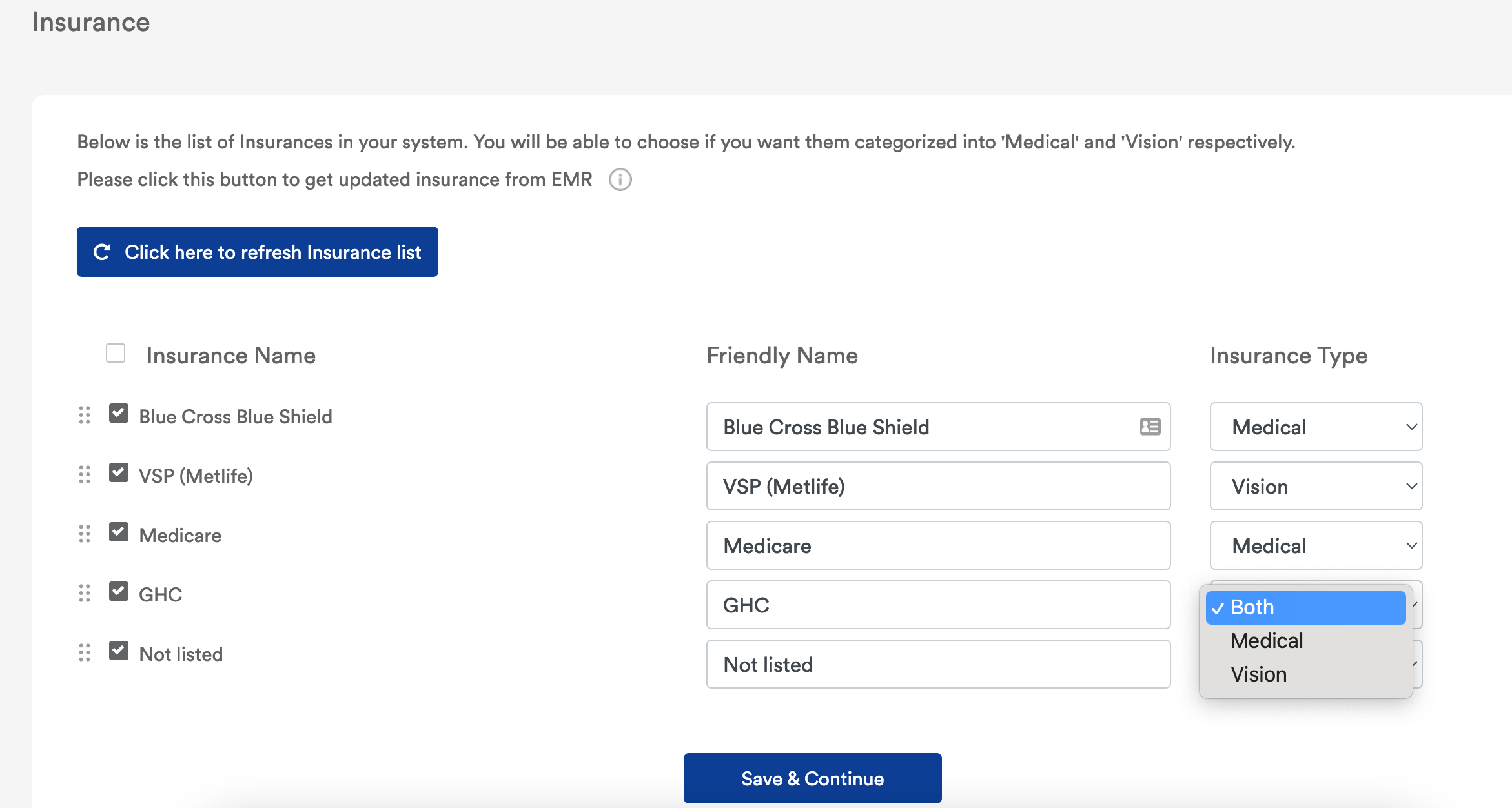Toggle the Not listed checkbox
Screen dimensions: 1512x808
tap(119, 651)
